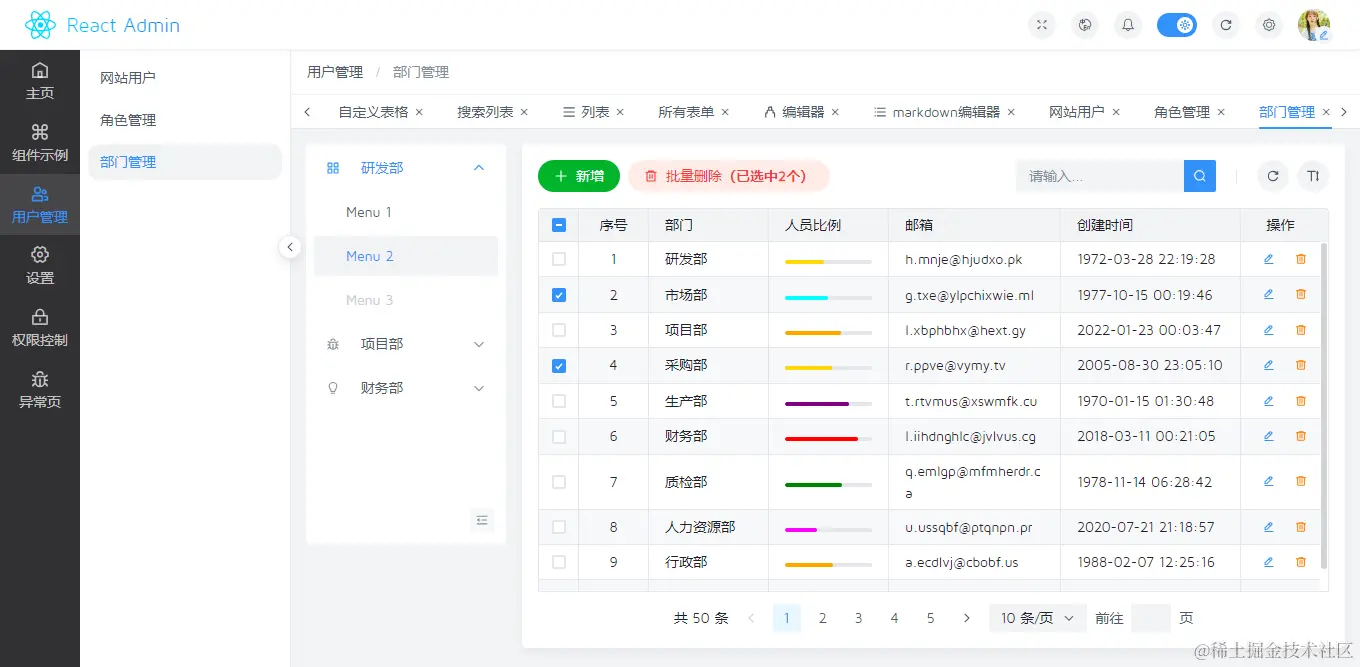Uncheck the select-all checkbox in the table header
Screen dimensions: 1360x667
click(558, 224)
